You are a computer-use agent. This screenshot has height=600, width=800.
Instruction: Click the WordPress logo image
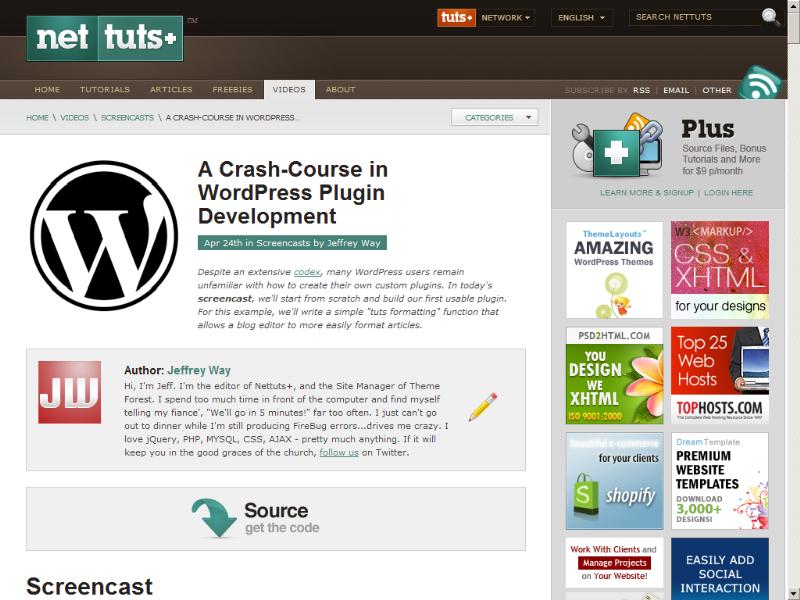pos(104,235)
